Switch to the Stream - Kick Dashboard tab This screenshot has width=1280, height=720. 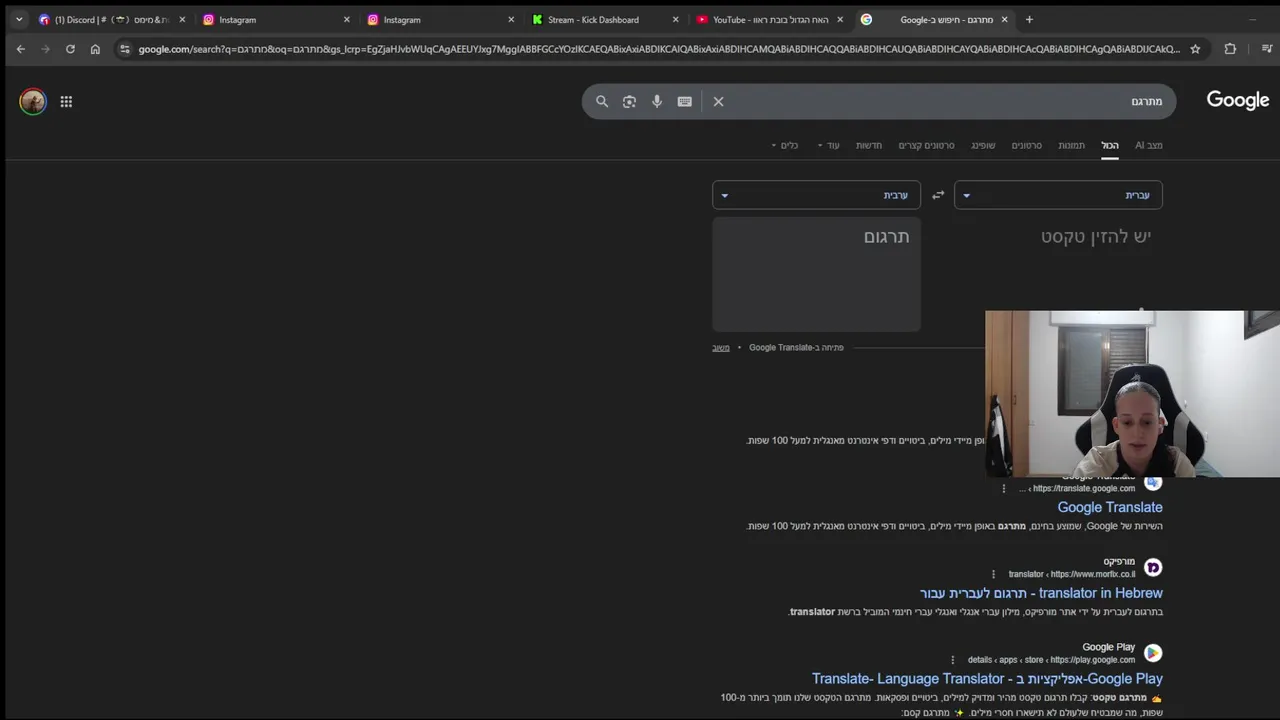(605, 19)
